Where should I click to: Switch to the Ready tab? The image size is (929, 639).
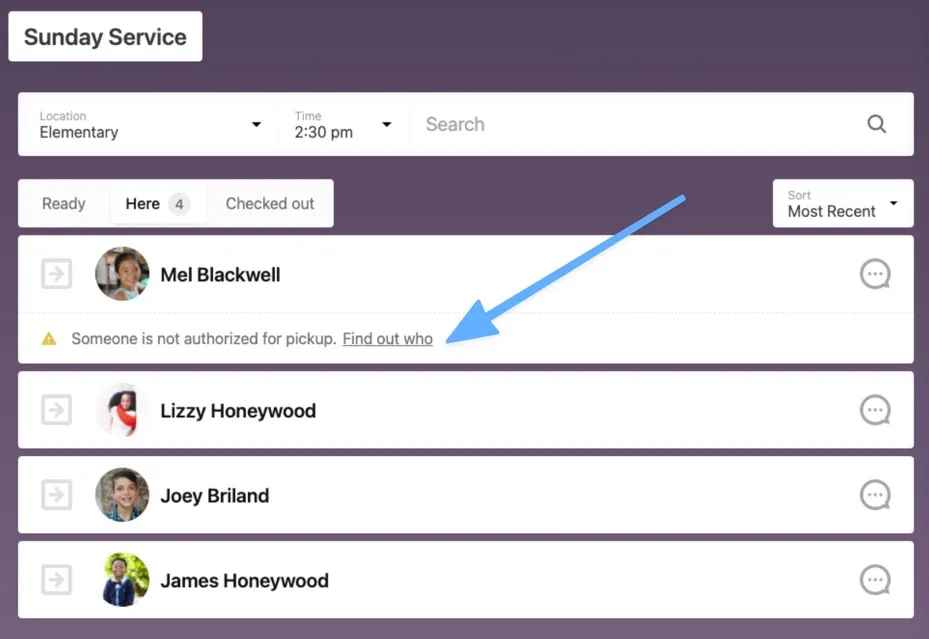tap(64, 204)
